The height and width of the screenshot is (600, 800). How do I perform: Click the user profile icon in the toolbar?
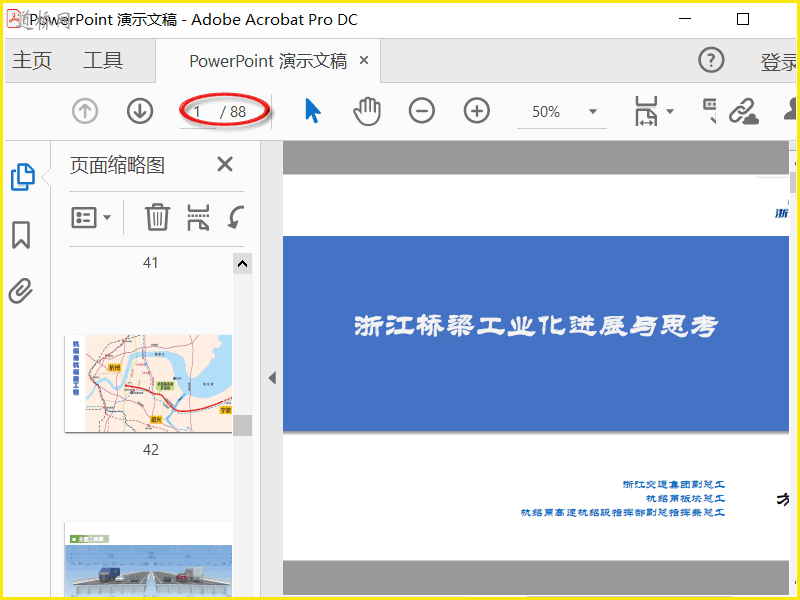[x=791, y=110]
